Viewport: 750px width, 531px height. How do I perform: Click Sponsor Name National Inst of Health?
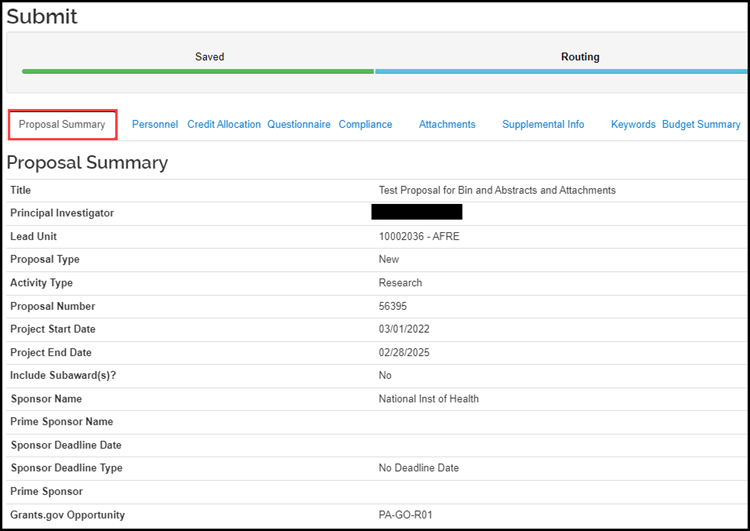point(428,399)
